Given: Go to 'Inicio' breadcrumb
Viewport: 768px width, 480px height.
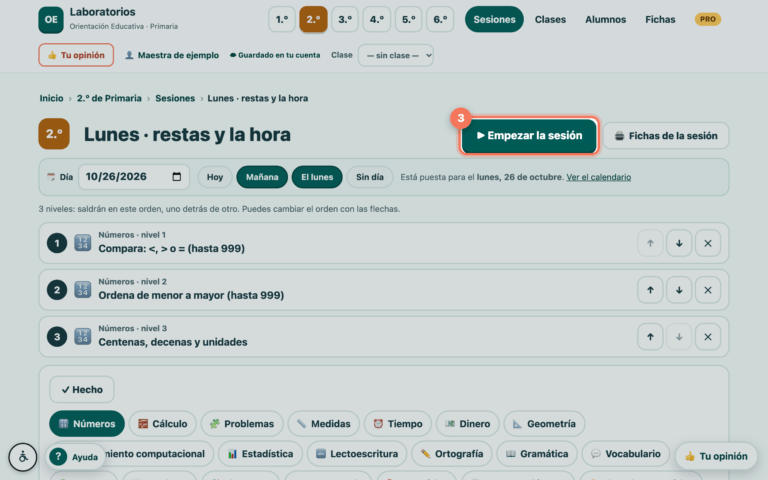Looking at the screenshot, I should [51, 98].
